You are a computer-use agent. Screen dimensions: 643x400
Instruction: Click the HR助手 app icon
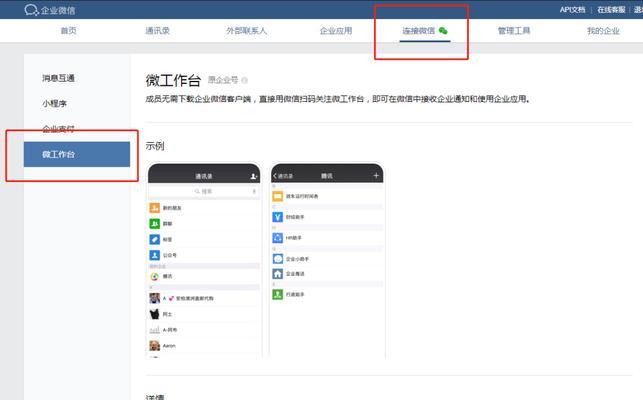[x=278, y=238]
